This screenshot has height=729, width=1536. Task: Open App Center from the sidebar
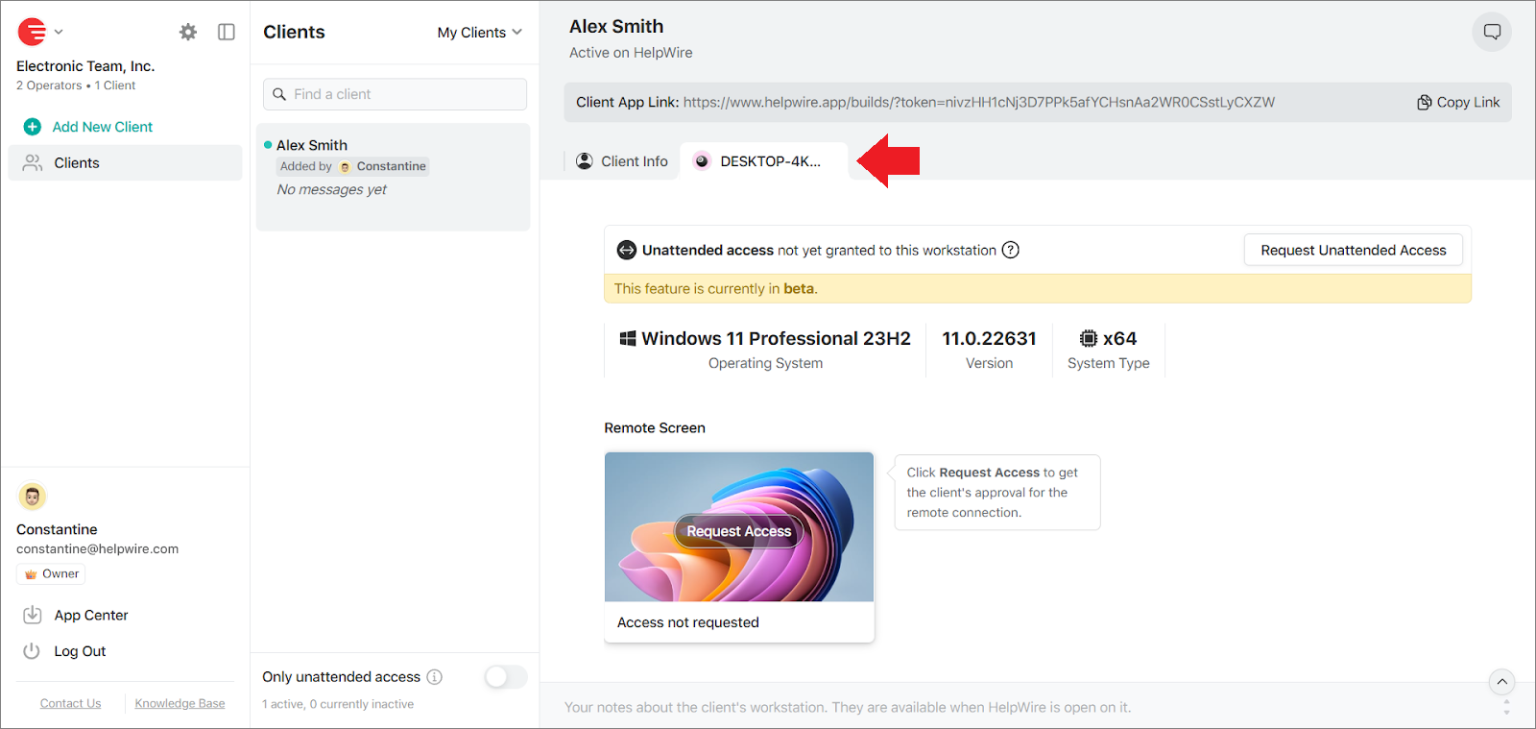[91, 615]
